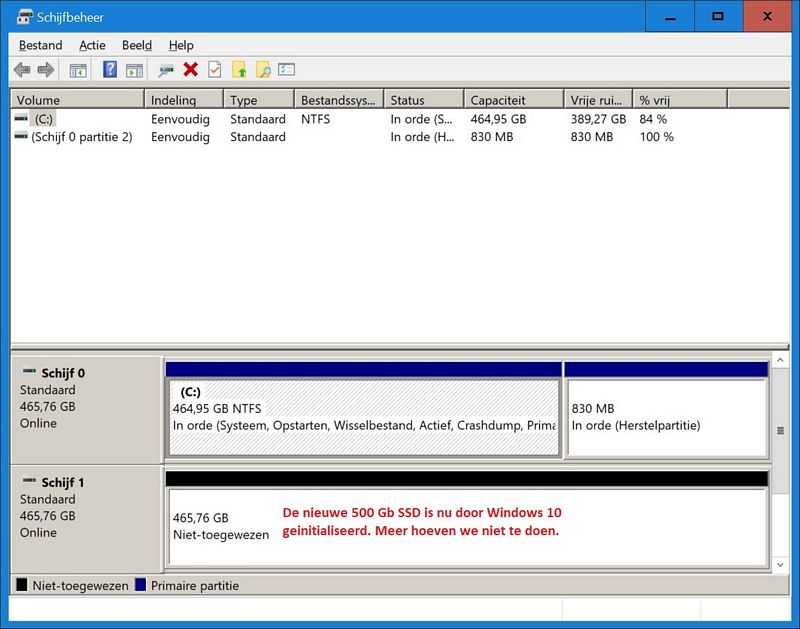Image resolution: width=800 pixels, height=629 pixels.
Task: Select the Schijf 1 disk label panel
Action: (x=86, y=519)
